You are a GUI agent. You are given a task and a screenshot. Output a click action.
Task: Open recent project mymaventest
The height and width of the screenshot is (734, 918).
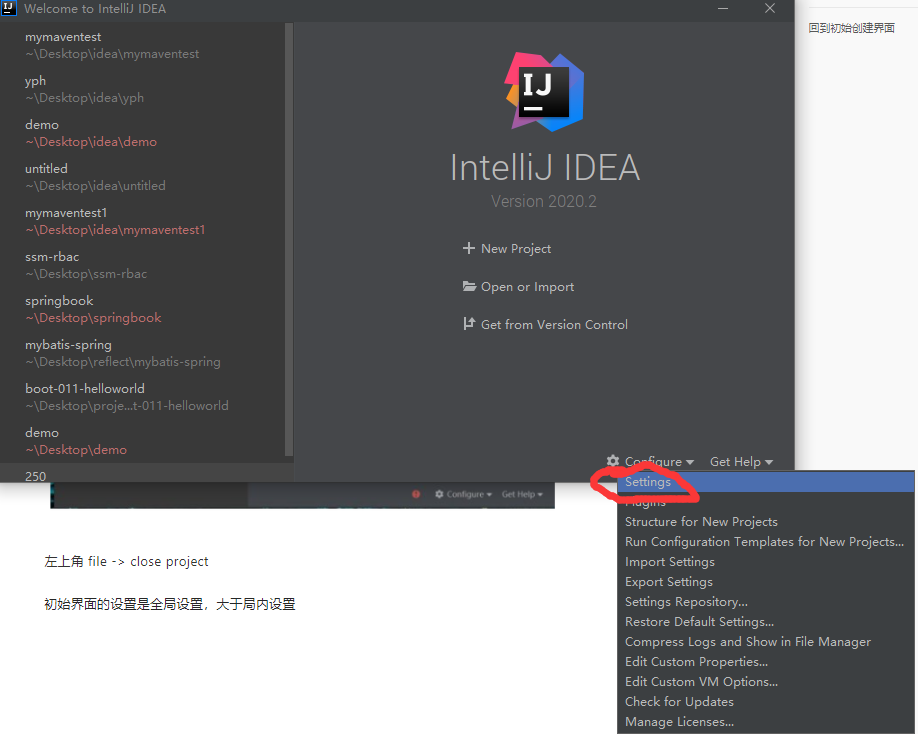pos(142,45)
